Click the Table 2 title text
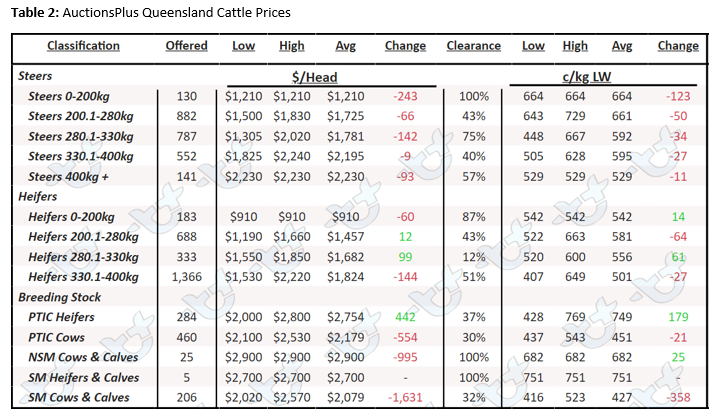 coord(151,12)
